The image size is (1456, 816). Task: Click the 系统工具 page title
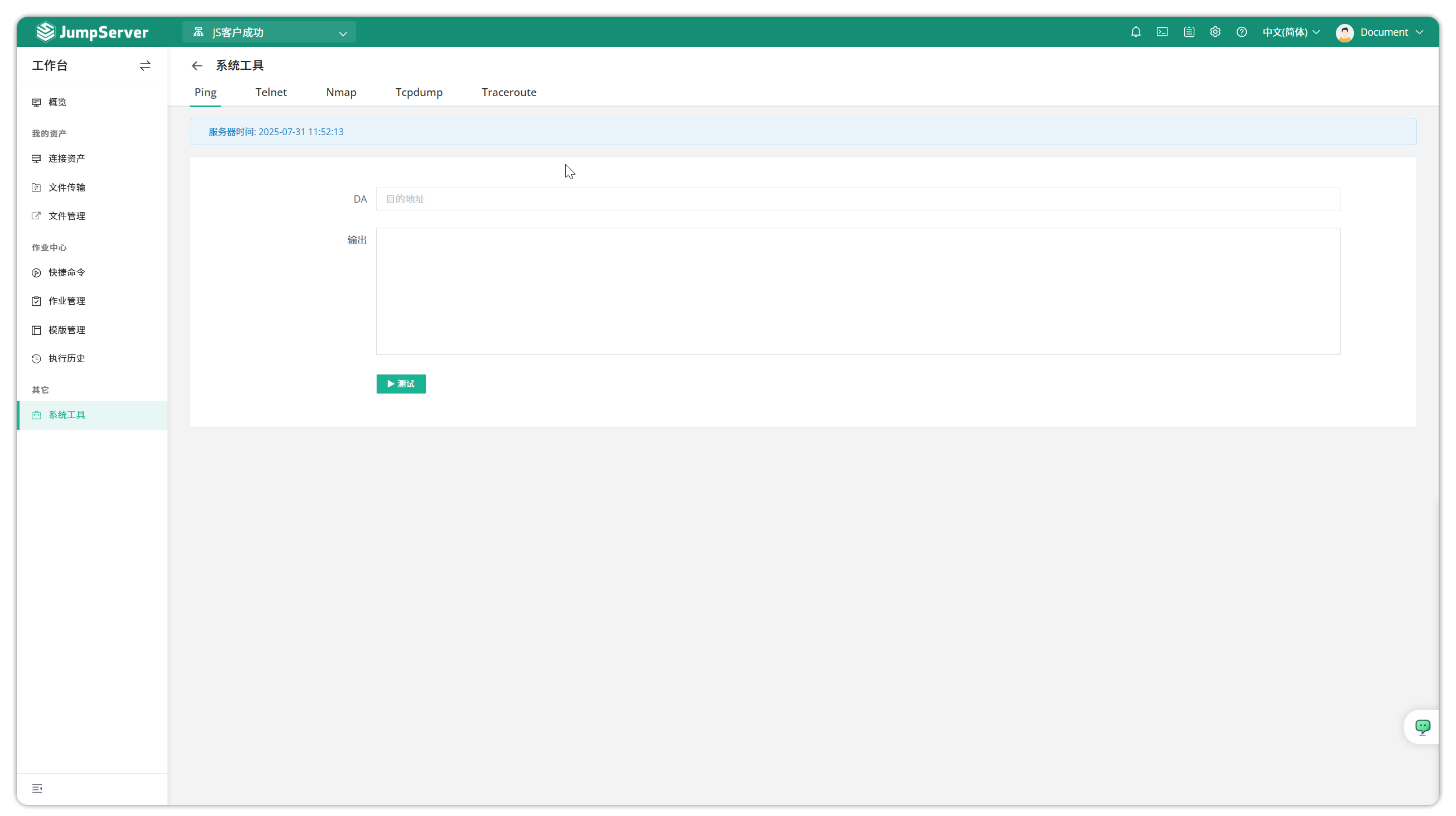point(239,65)
